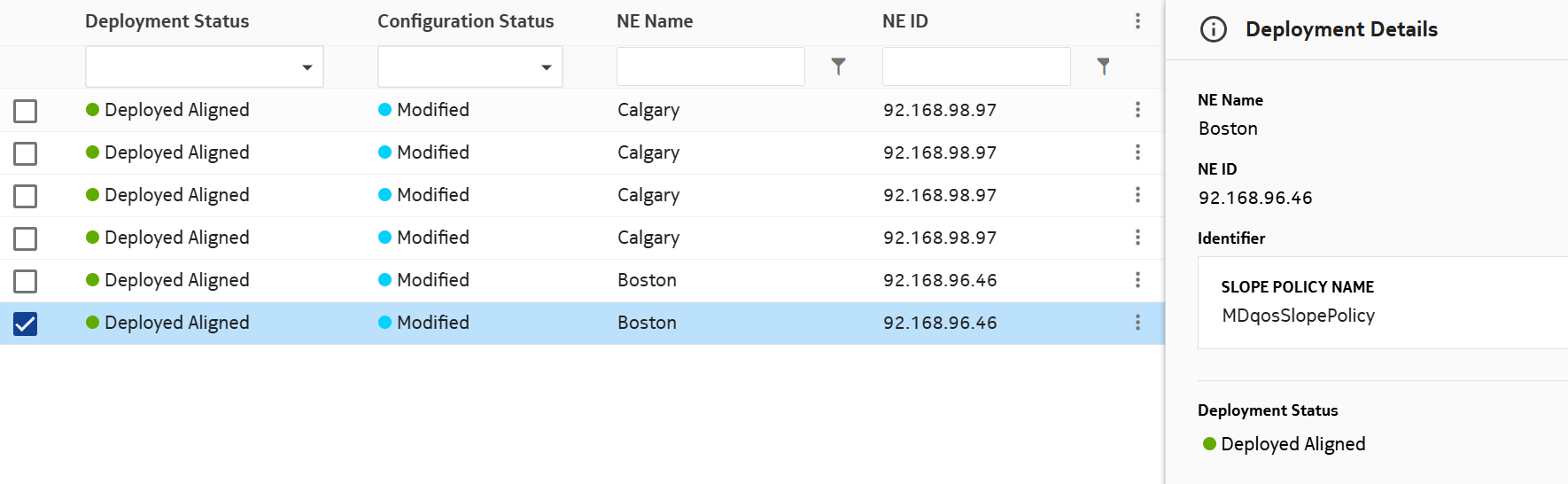Viewport: 1568px width, 484px height.
Task: Focus the NE ID filter text field
Action: 976,66
